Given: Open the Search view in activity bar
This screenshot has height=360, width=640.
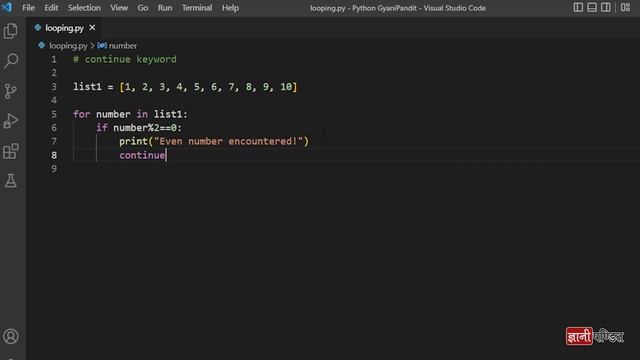Looking at the screenshot, I should coord(11,61).
